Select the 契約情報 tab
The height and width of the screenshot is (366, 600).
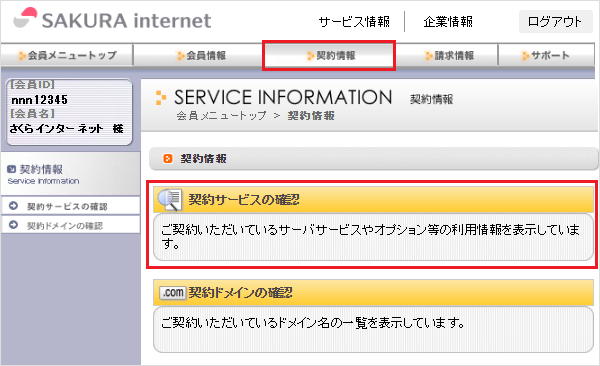coord(329,56)
